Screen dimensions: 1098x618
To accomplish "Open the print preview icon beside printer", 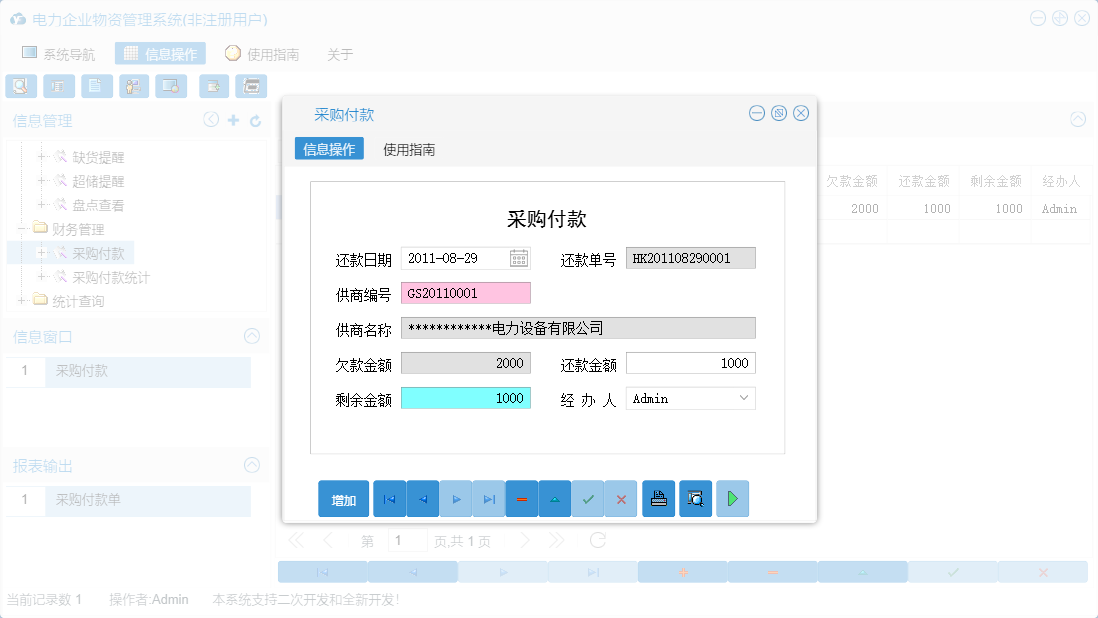I will 695,498.
